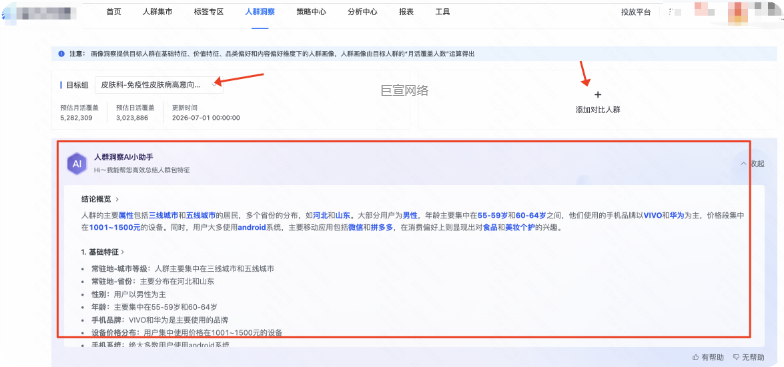Click the VIVO link in summary
The image size is (784, 367).
[652, 216]
